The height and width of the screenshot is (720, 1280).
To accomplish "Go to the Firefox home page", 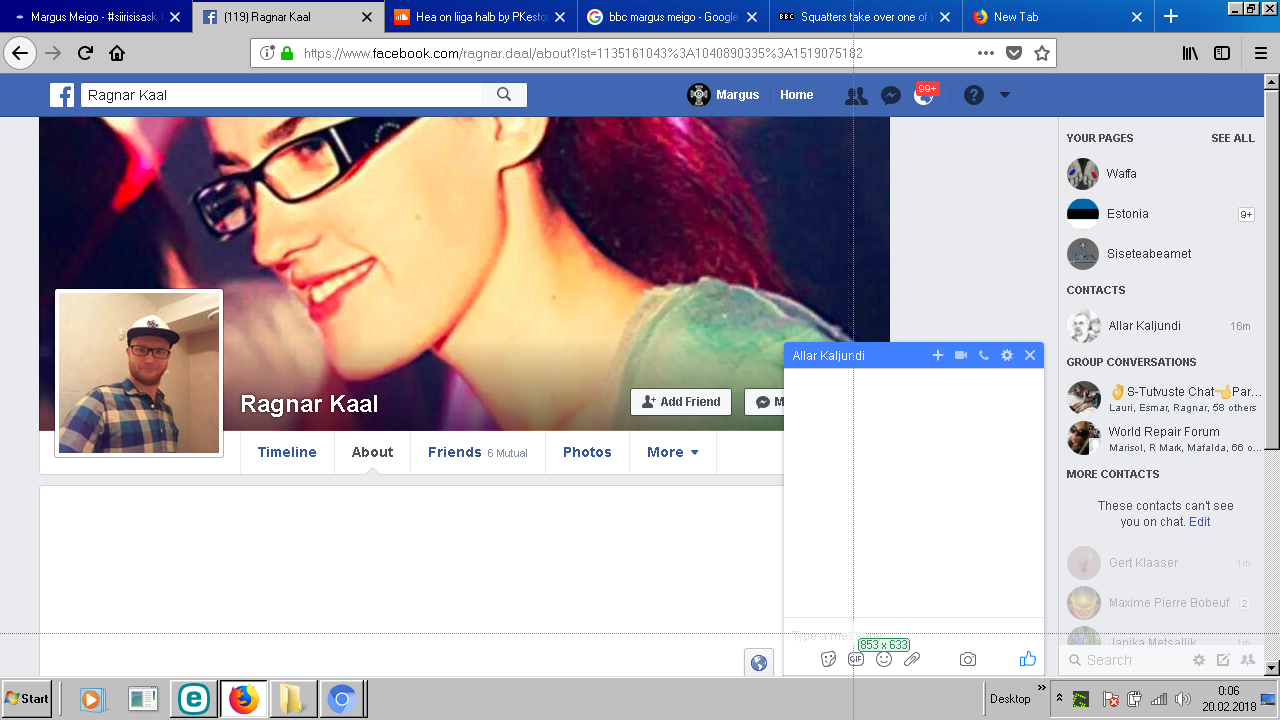I will pos(117,53).
